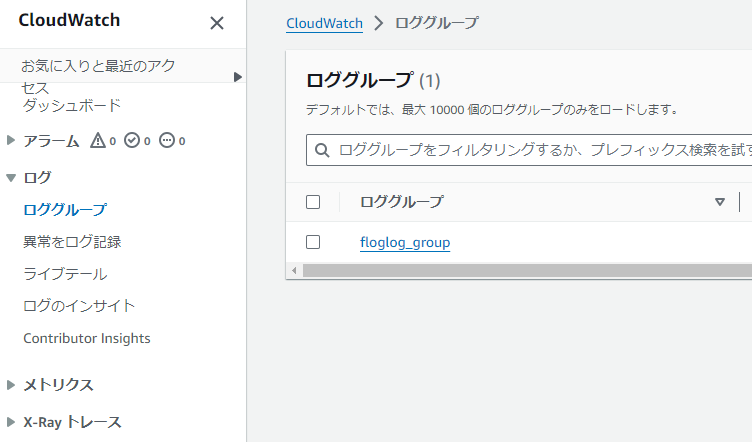Open ログのインサイト page
Screen dimensions: 752x442
click(x=79, y=306)
